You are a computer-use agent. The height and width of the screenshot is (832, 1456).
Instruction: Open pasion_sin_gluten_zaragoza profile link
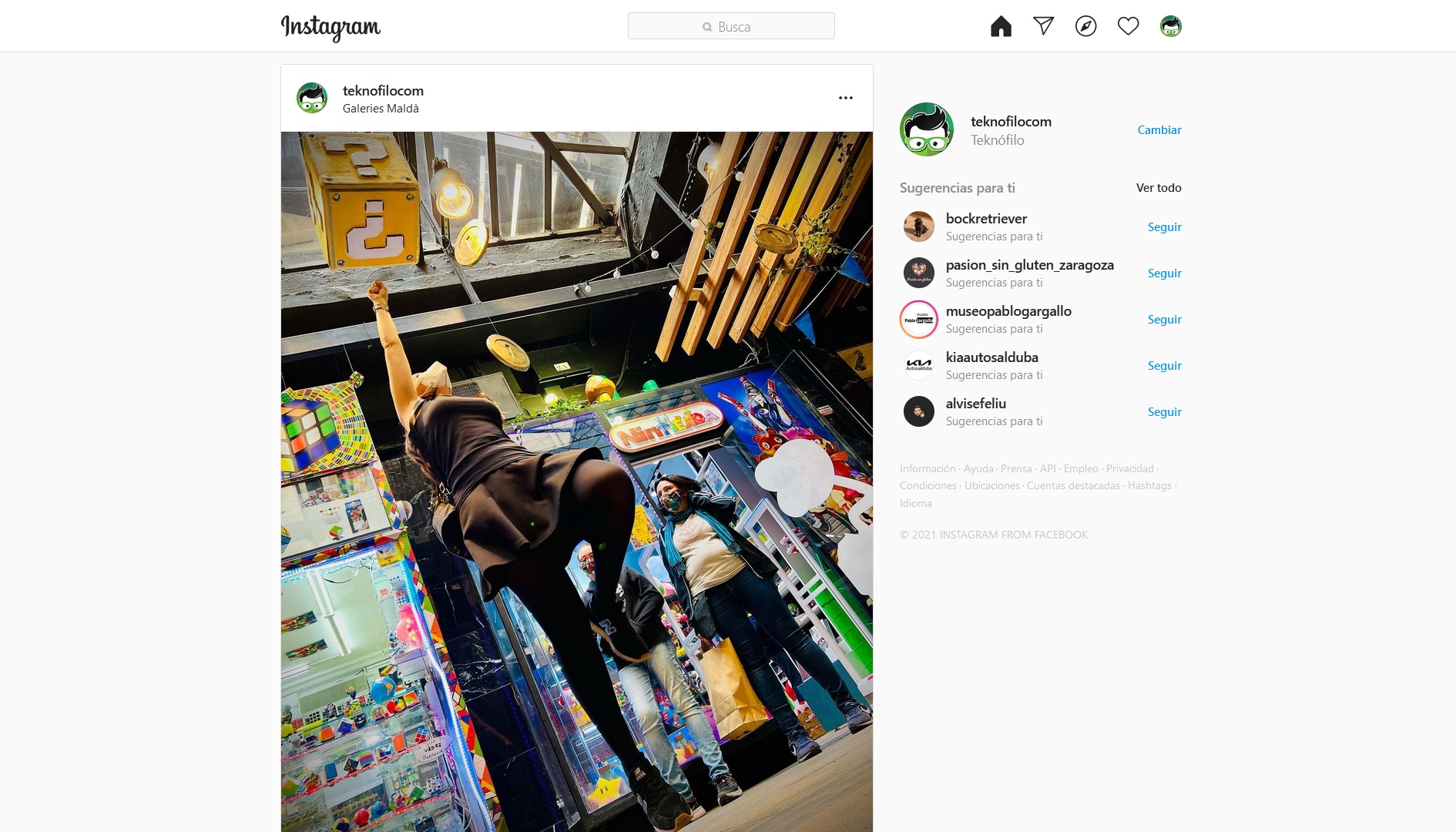[x=1029, y=265]
